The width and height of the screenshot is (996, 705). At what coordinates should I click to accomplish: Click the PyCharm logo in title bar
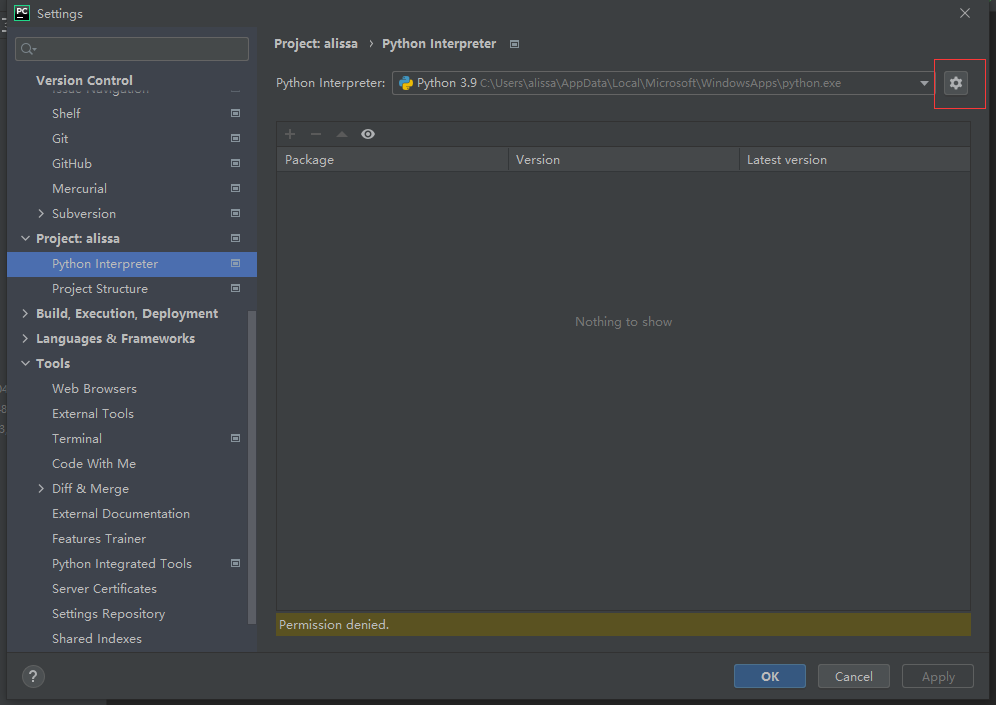[x=22, y=13]
